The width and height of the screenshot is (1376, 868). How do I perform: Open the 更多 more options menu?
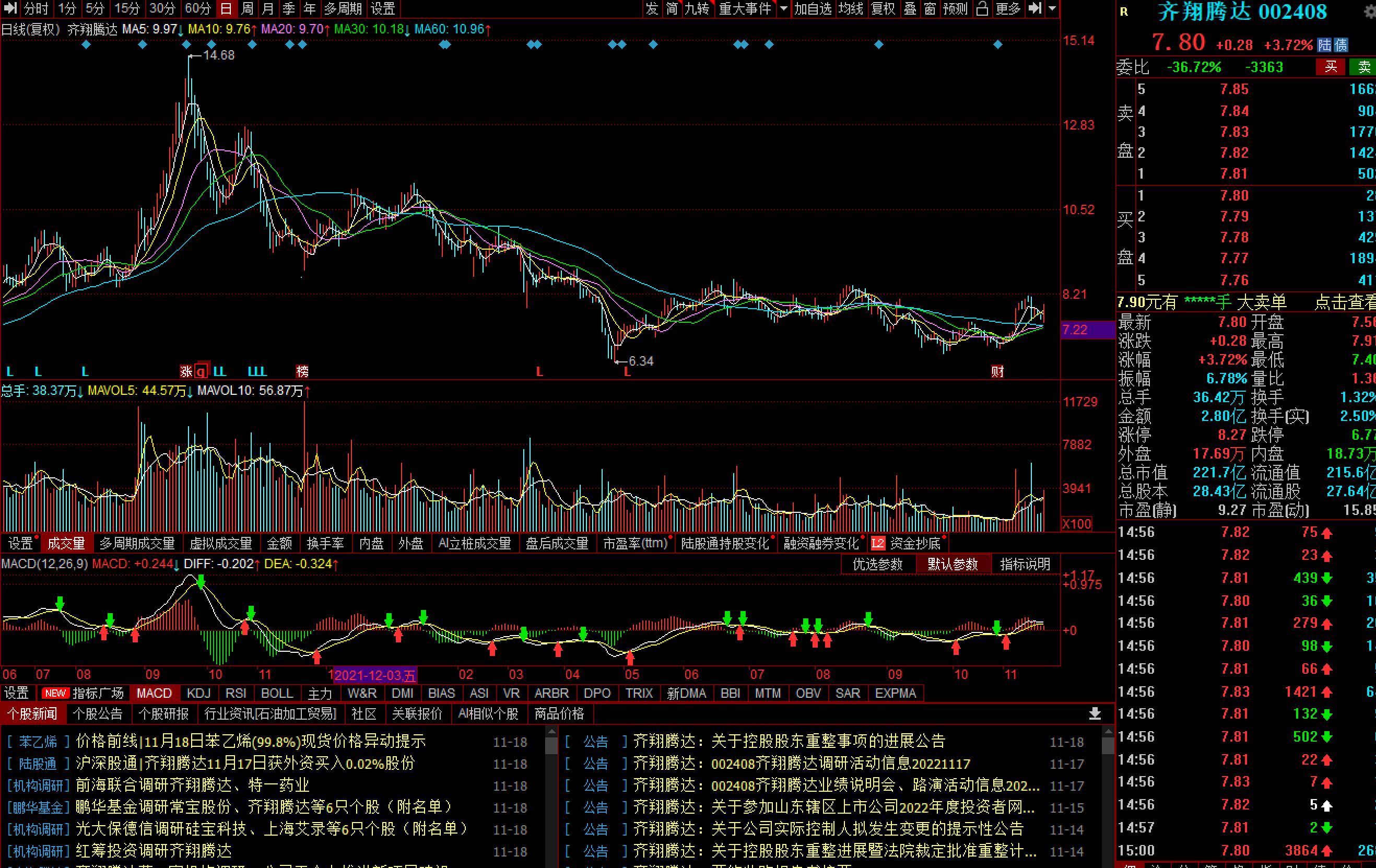coord(1007,8)
